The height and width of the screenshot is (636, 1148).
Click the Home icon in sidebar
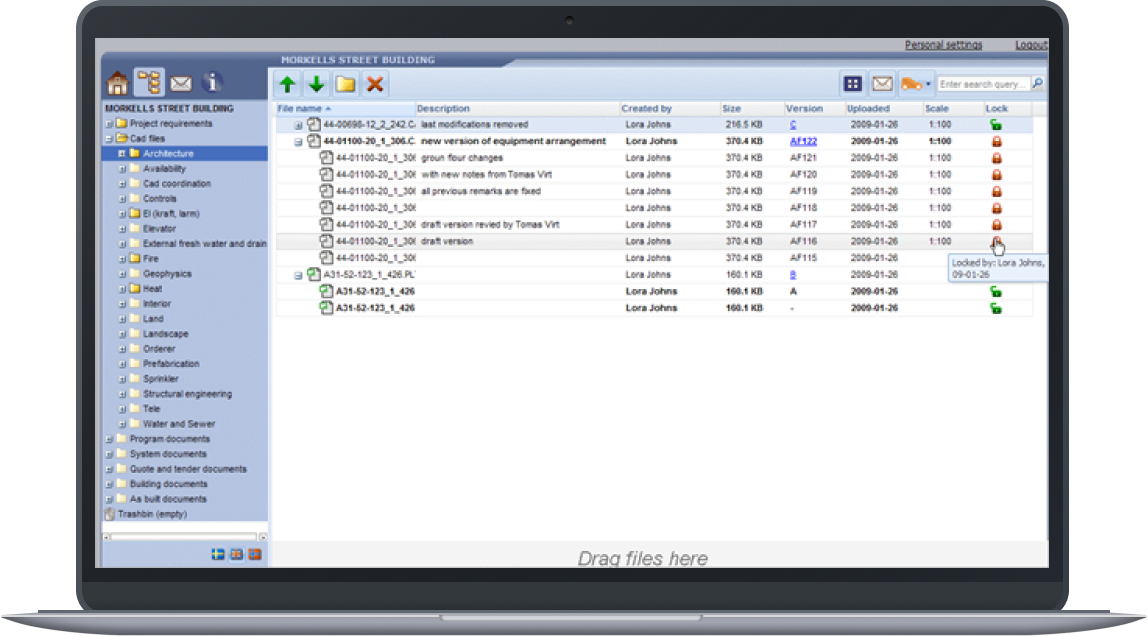(118, 82)
